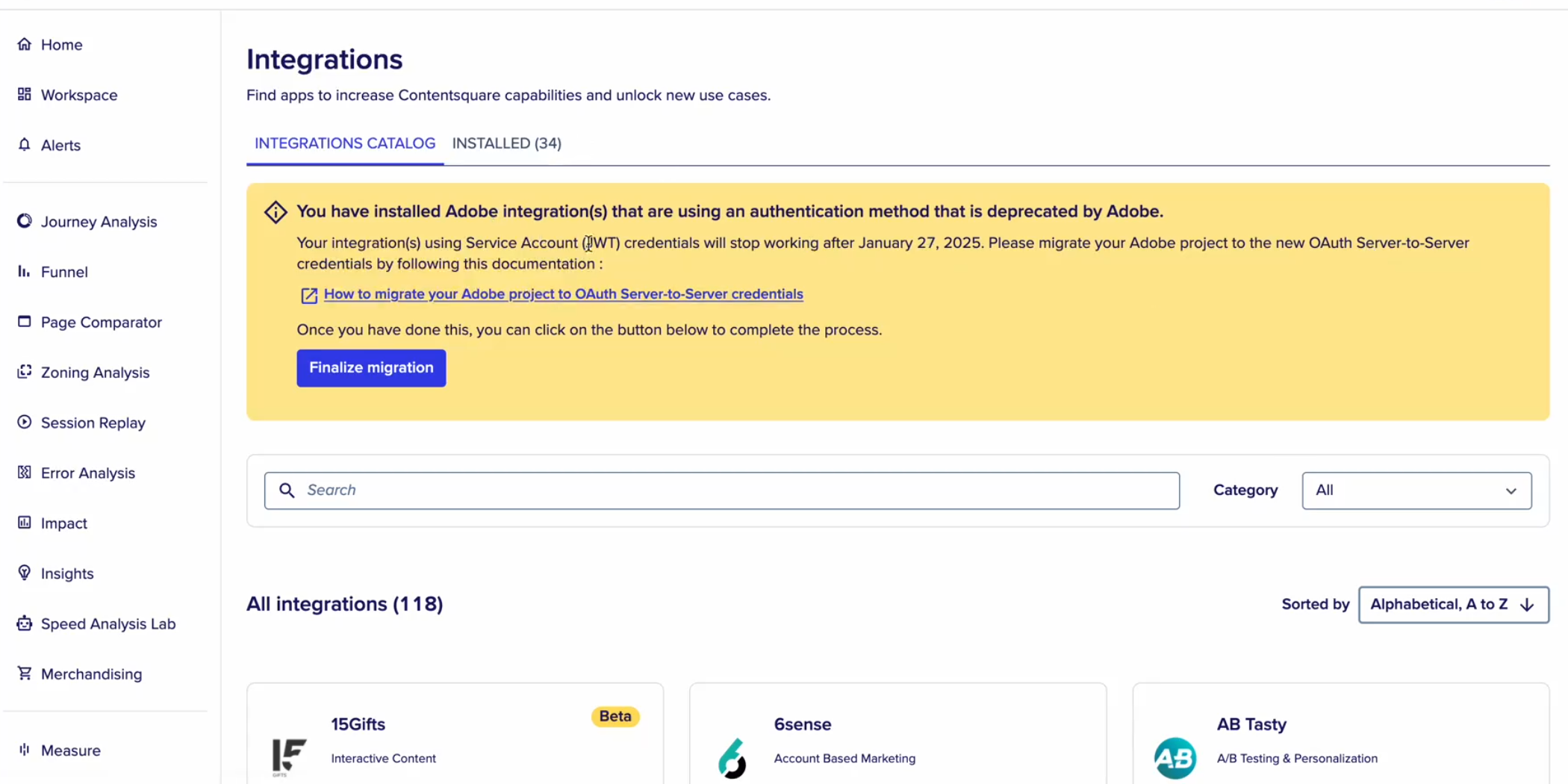1568x784 pixels.
Task: Click the Funnel bar chart icon
Action: tap(25, 271)
